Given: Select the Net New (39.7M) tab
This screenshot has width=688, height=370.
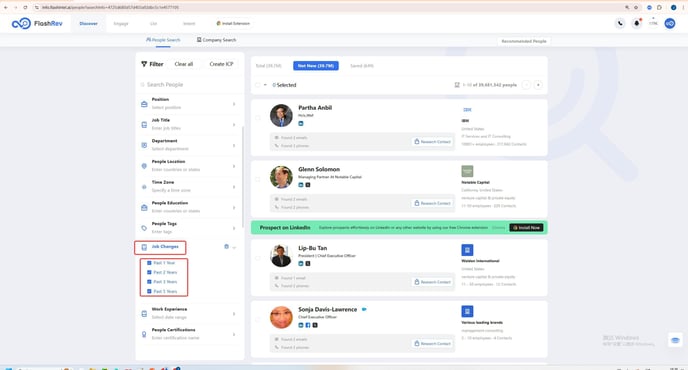Looking at the screenshot, I should [315, 66].
